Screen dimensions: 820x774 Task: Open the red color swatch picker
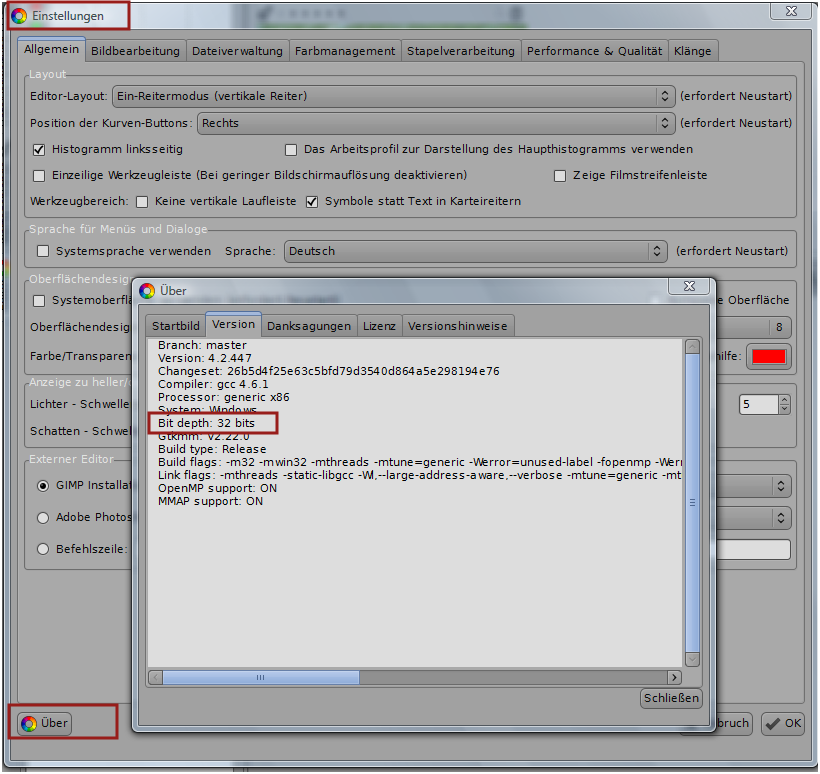click(x=768, y=357)
